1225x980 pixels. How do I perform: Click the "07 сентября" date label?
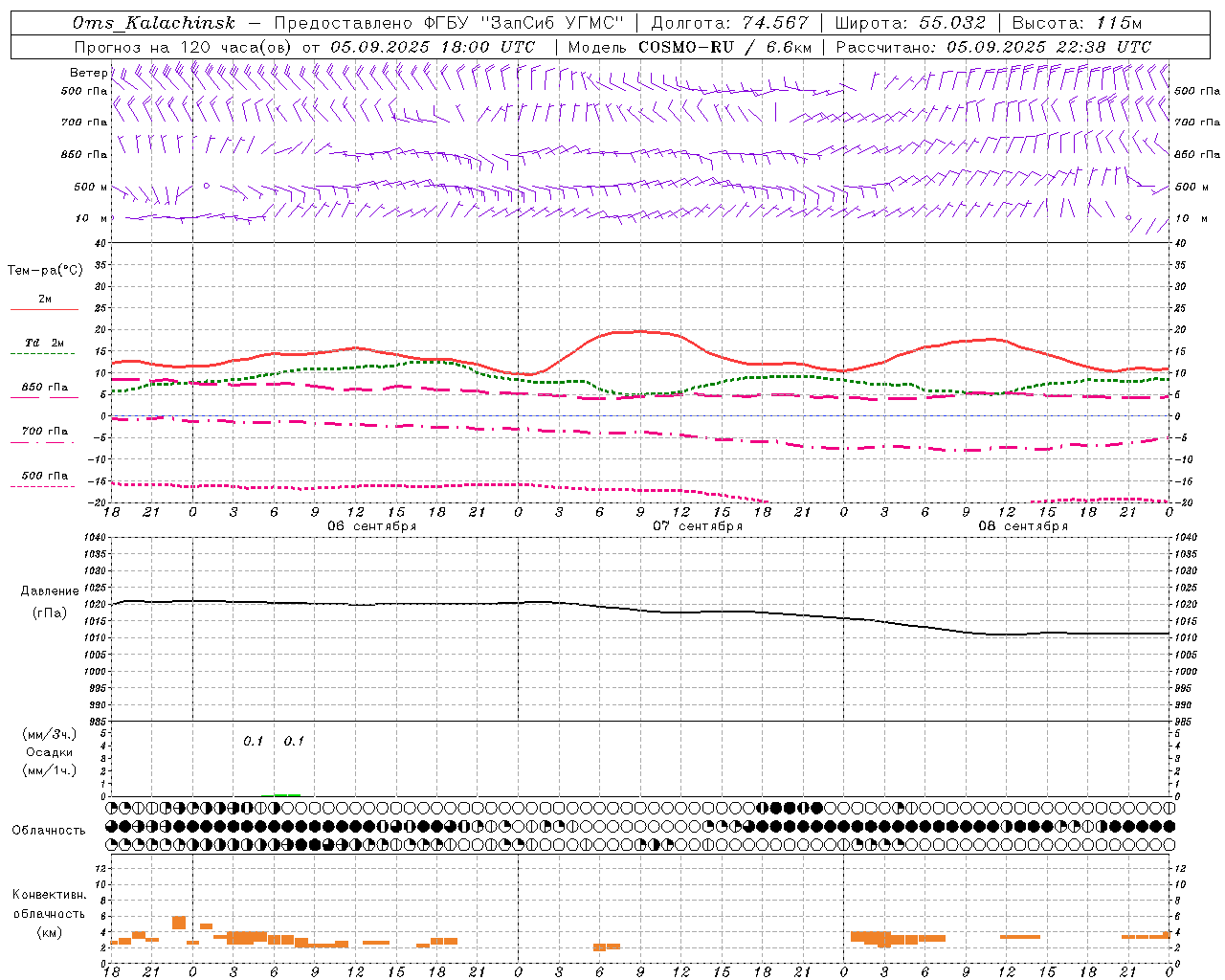click(698, 526)
